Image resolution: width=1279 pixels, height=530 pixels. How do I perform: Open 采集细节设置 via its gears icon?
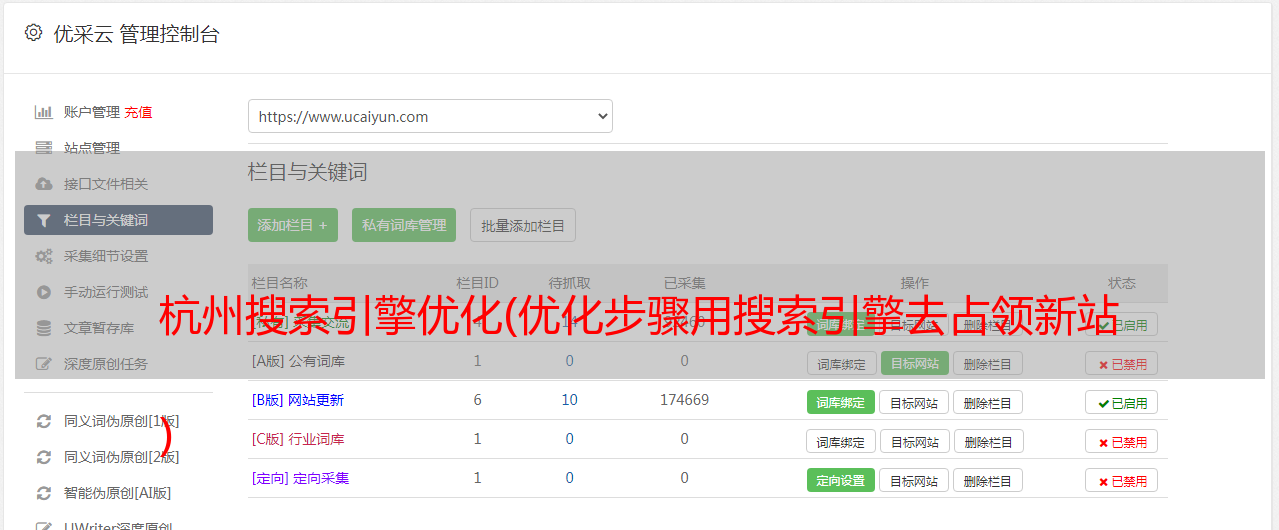pyautogui.click(x=43, y=256)
